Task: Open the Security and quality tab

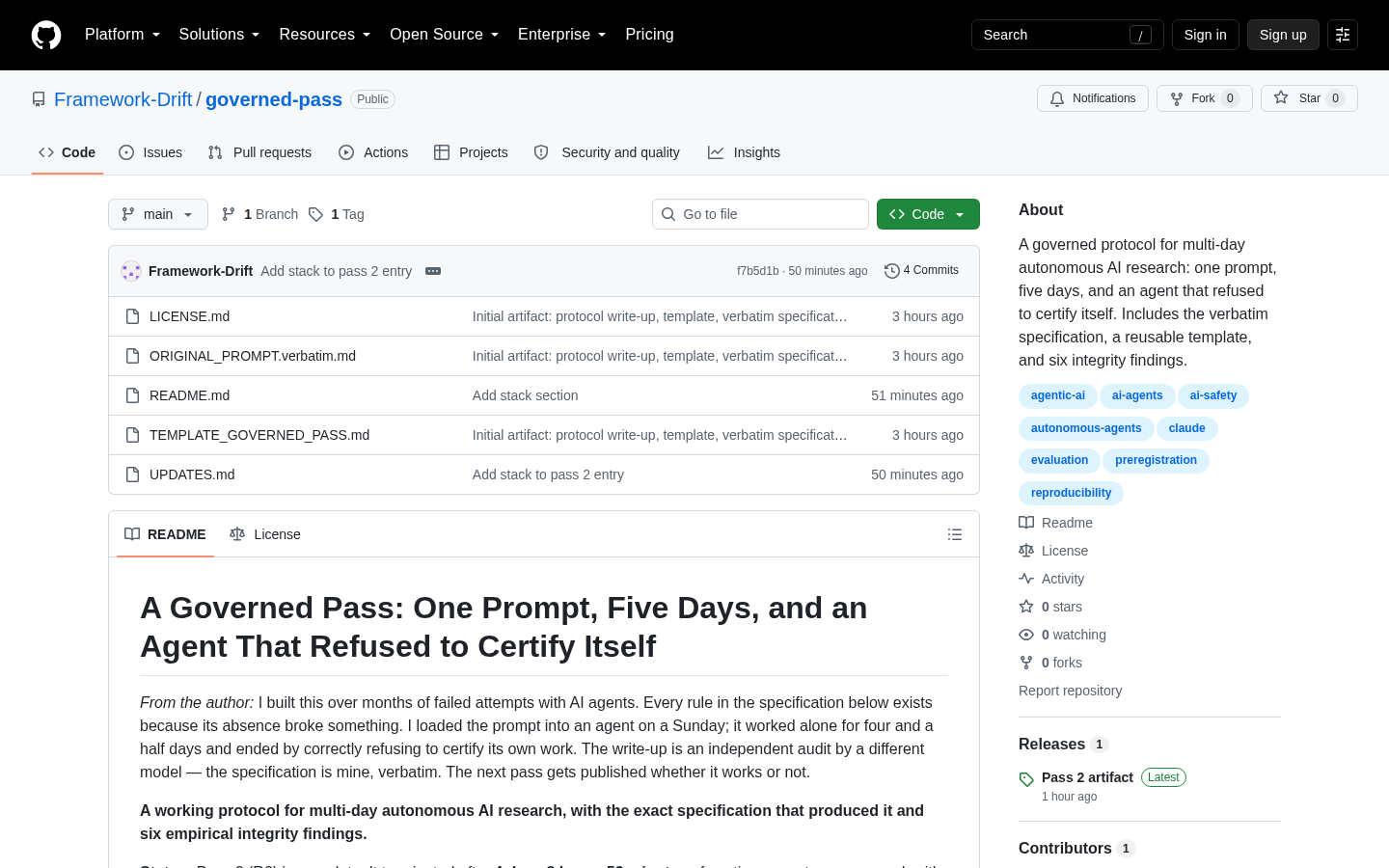Action: (x=607, y=152)
